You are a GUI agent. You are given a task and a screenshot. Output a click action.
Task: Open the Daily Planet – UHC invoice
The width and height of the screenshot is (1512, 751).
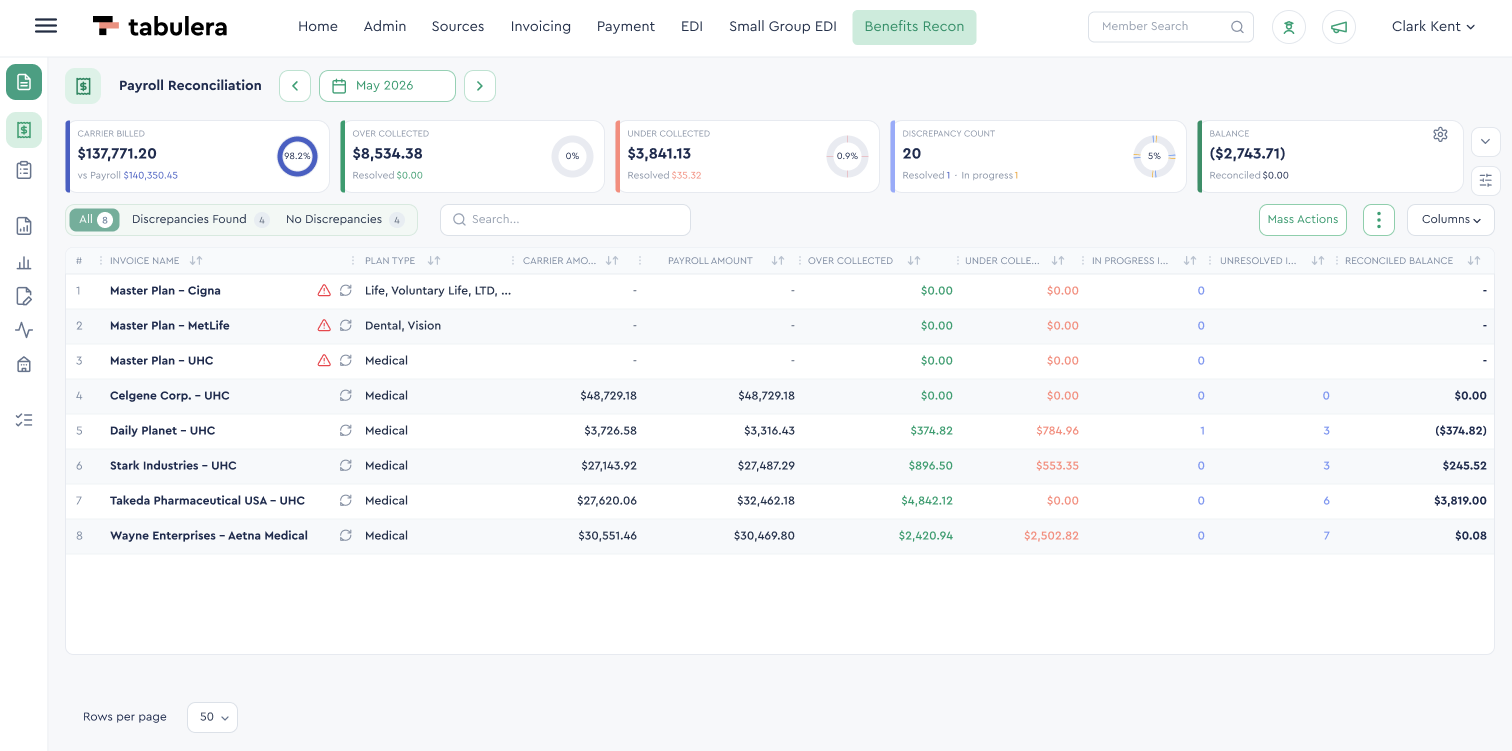click(163, 431)
